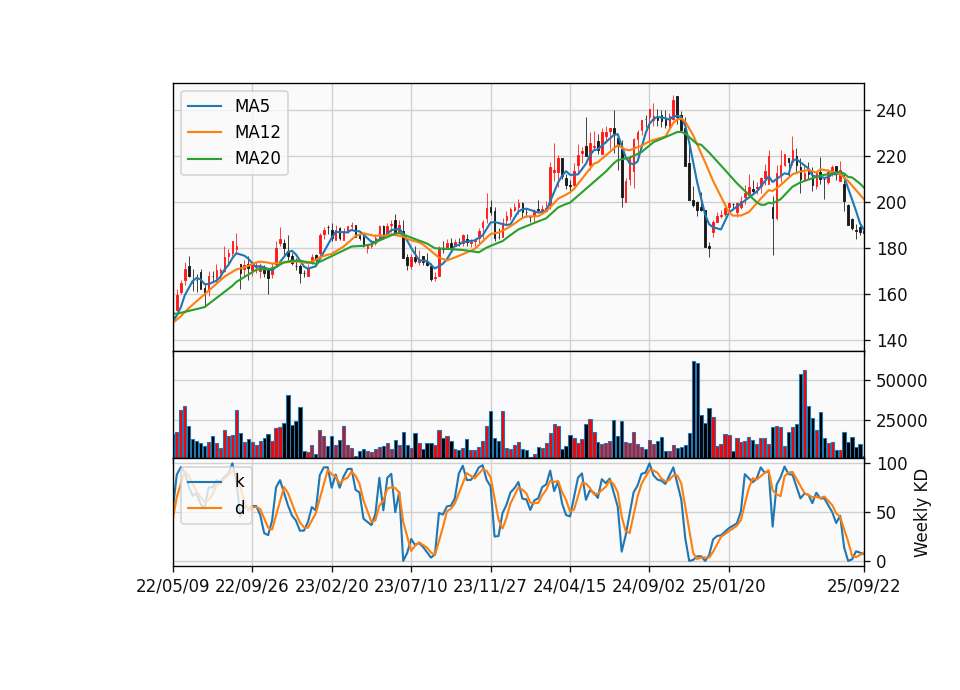Viewport: 960px width, 690px height.
Task: Click the MA12 legend label
Action: click(257, 132)
